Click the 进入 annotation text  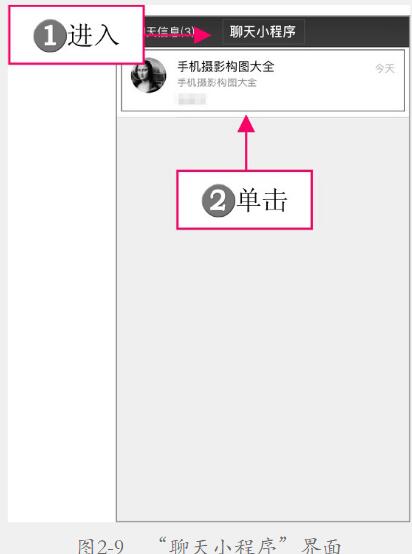tap(93, 35)
